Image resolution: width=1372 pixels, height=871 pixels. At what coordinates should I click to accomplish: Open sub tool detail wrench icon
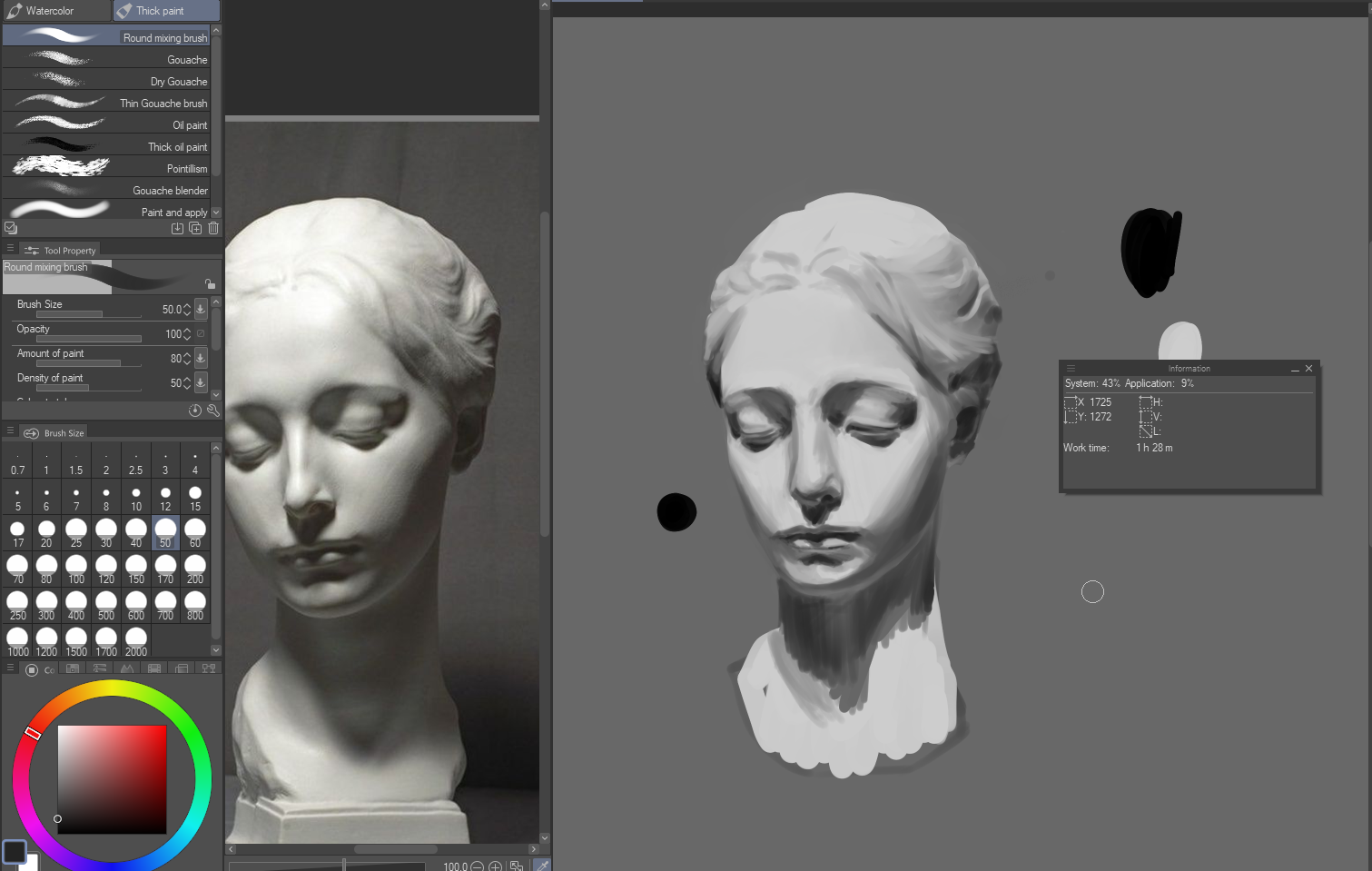tap(213, 411)
